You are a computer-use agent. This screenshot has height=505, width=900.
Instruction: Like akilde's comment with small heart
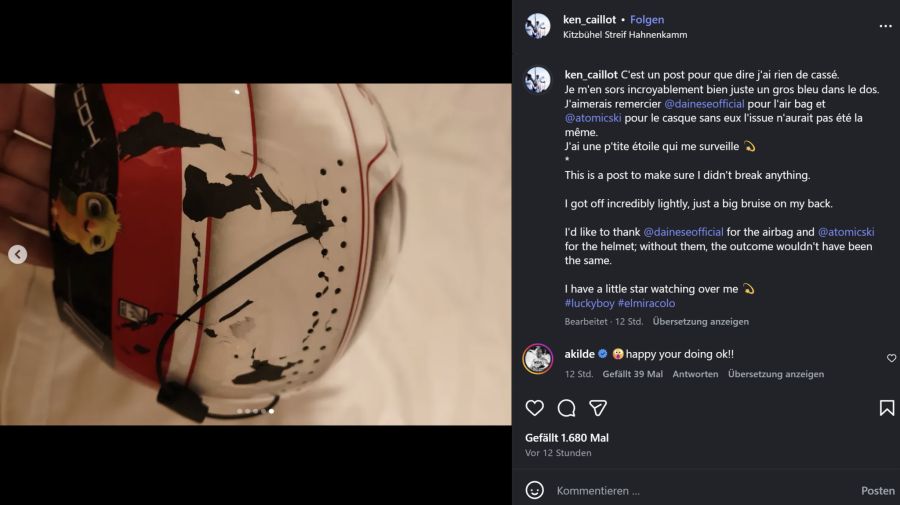pyautogui.click(x=891, y=358)
